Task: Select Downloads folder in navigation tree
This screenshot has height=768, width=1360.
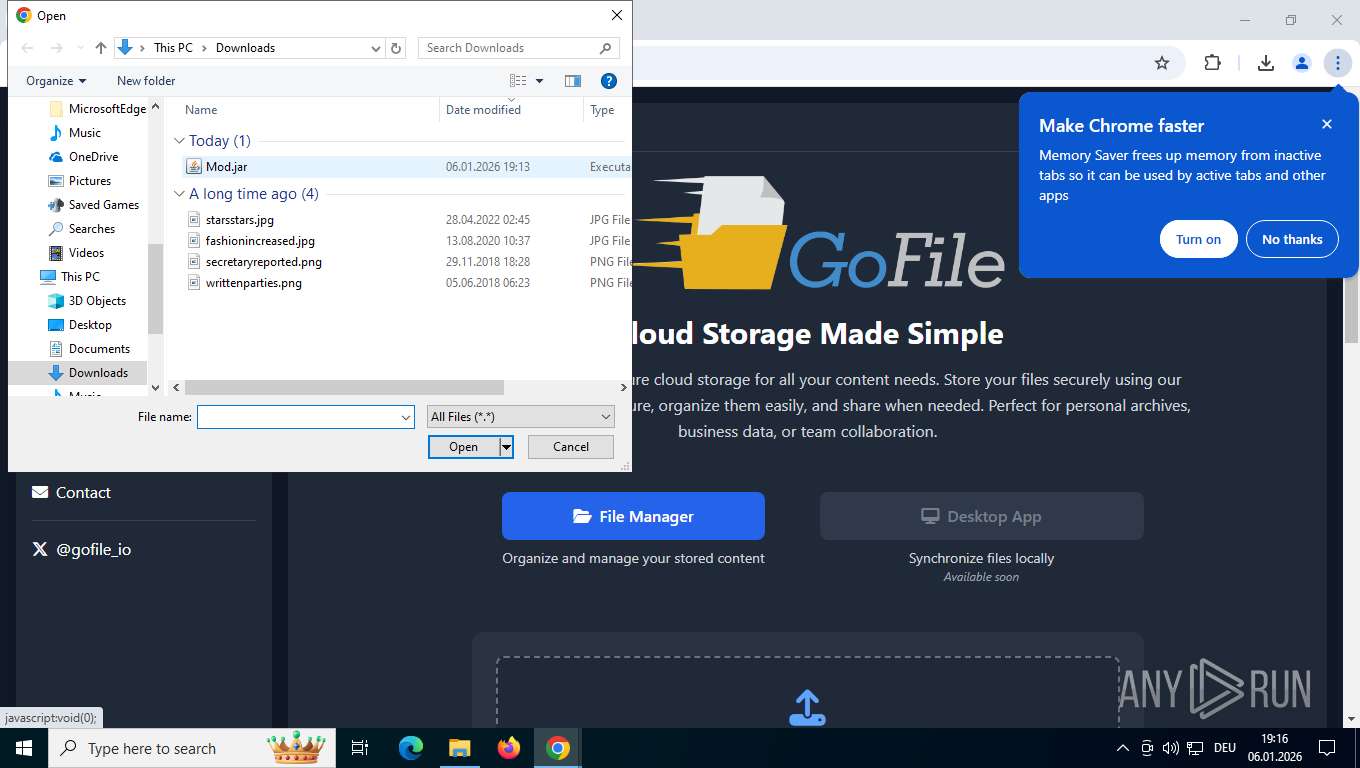Action: click(98, 373)
